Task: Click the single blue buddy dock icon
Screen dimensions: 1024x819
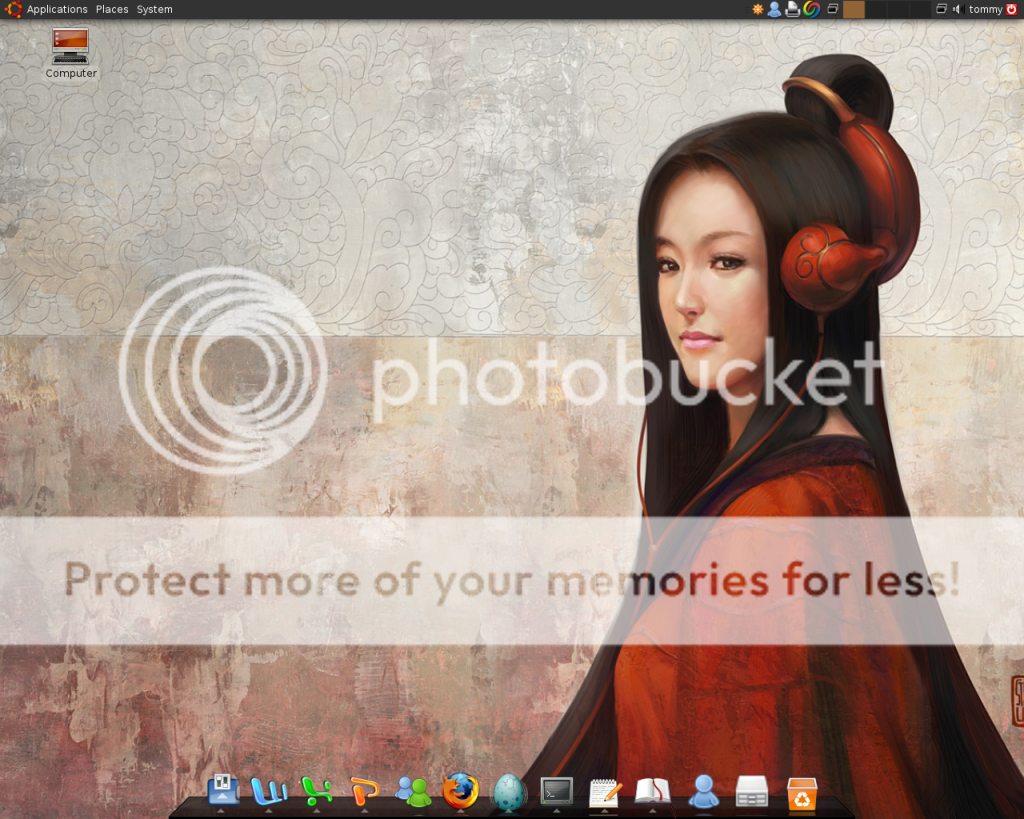Action: tap(703, 791)
